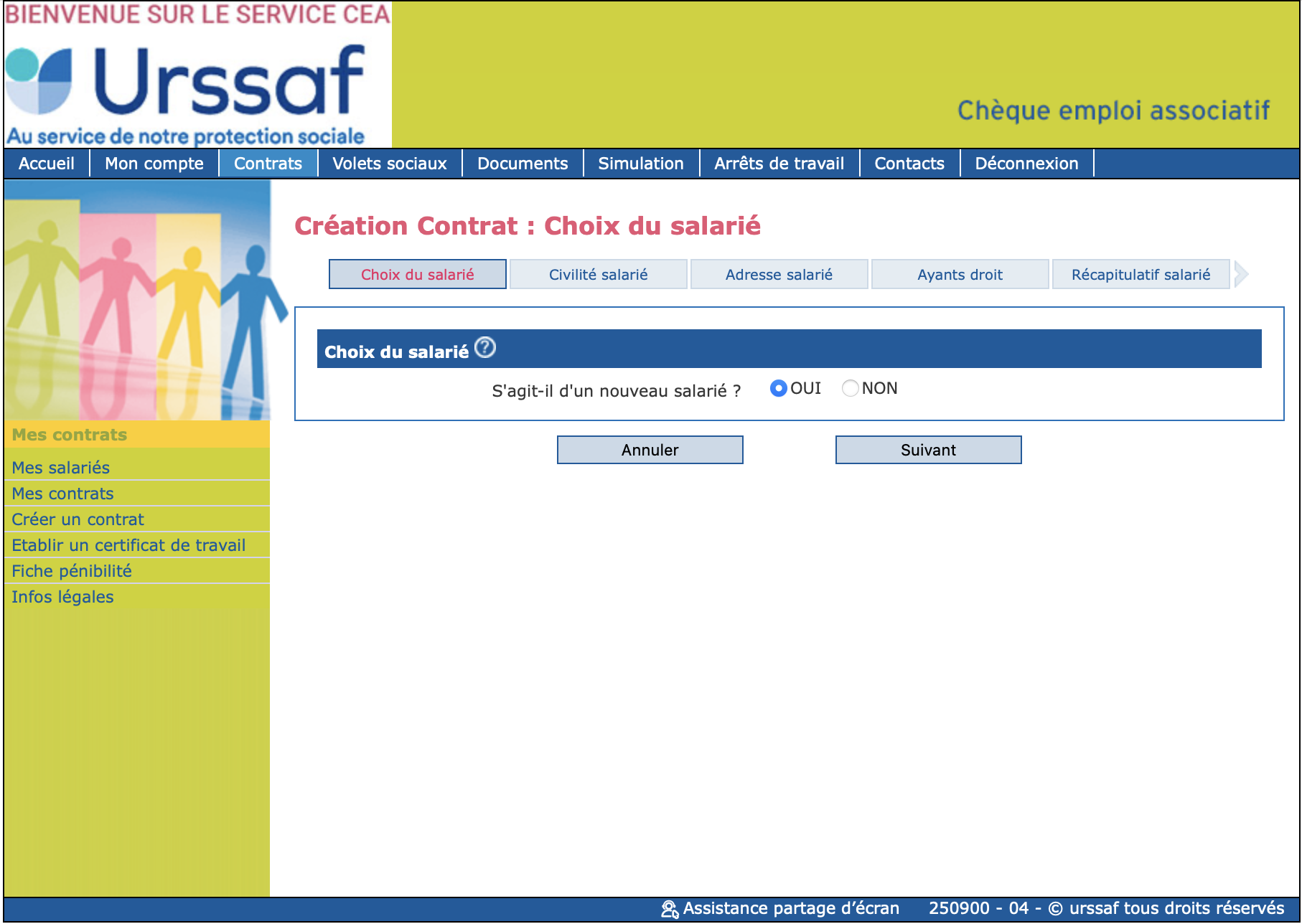Select OUI for new employee
1302x924 pixels.
point(778,389)
